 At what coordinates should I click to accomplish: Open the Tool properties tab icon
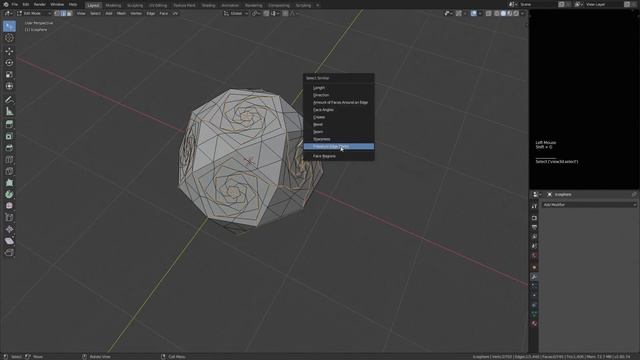tap(534, 207)
